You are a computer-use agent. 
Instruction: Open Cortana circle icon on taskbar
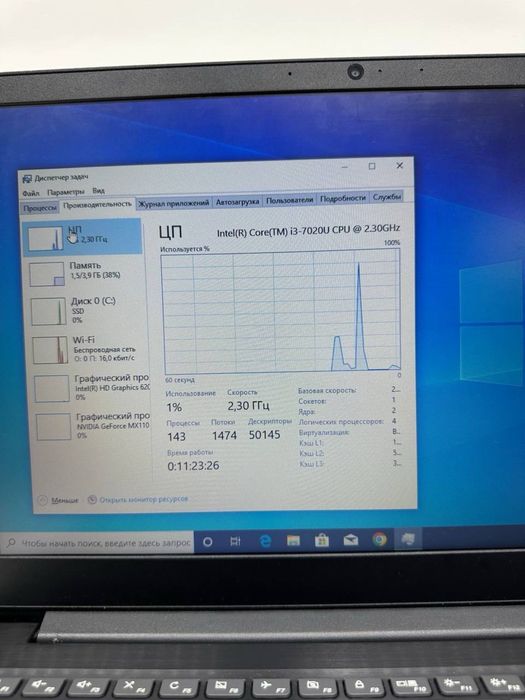pyautogui.click(x=208, y=542)
